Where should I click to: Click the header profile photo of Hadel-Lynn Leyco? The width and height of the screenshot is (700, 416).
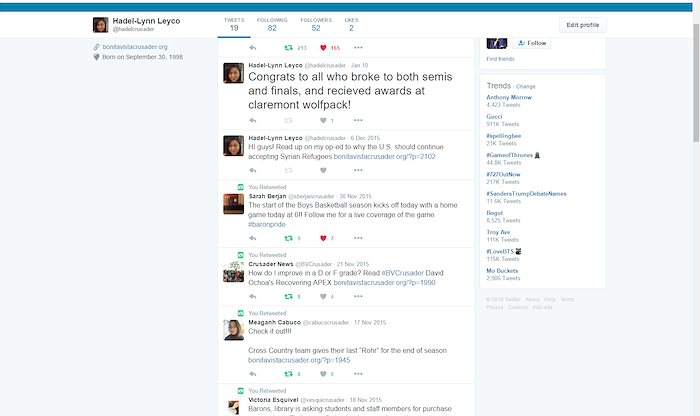100,25
